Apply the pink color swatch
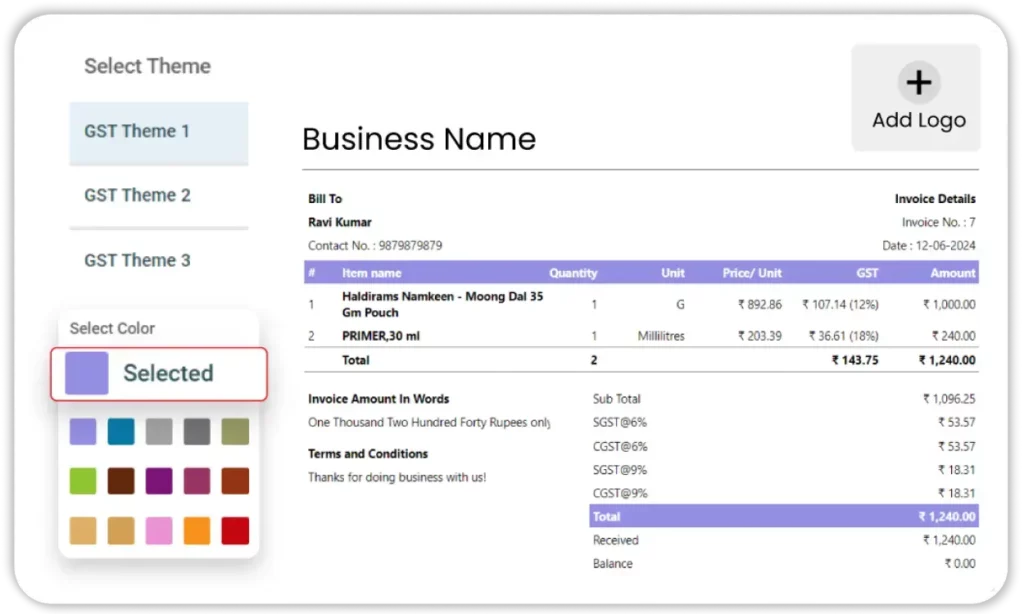 (x=159, y=531)
